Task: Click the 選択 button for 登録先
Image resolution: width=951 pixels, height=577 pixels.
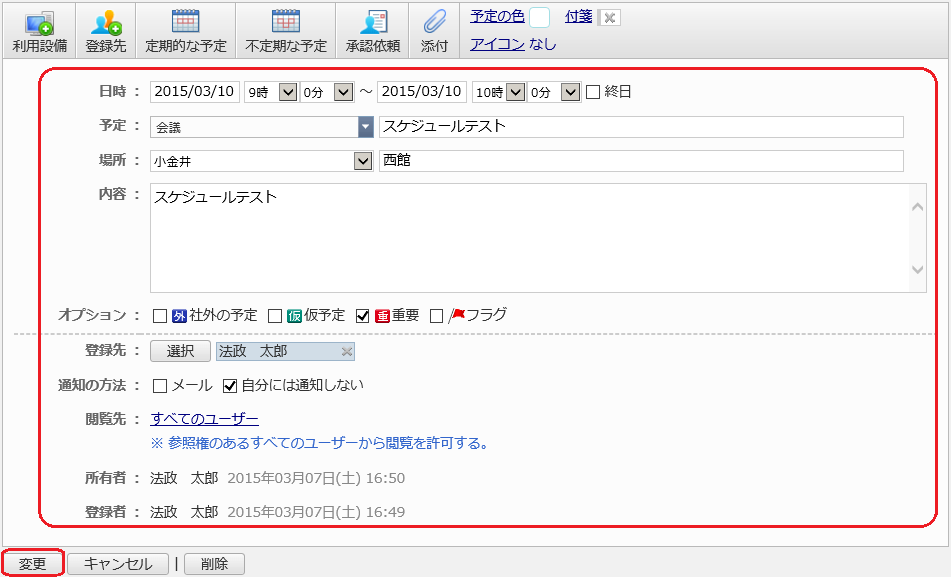Action: 180,351
